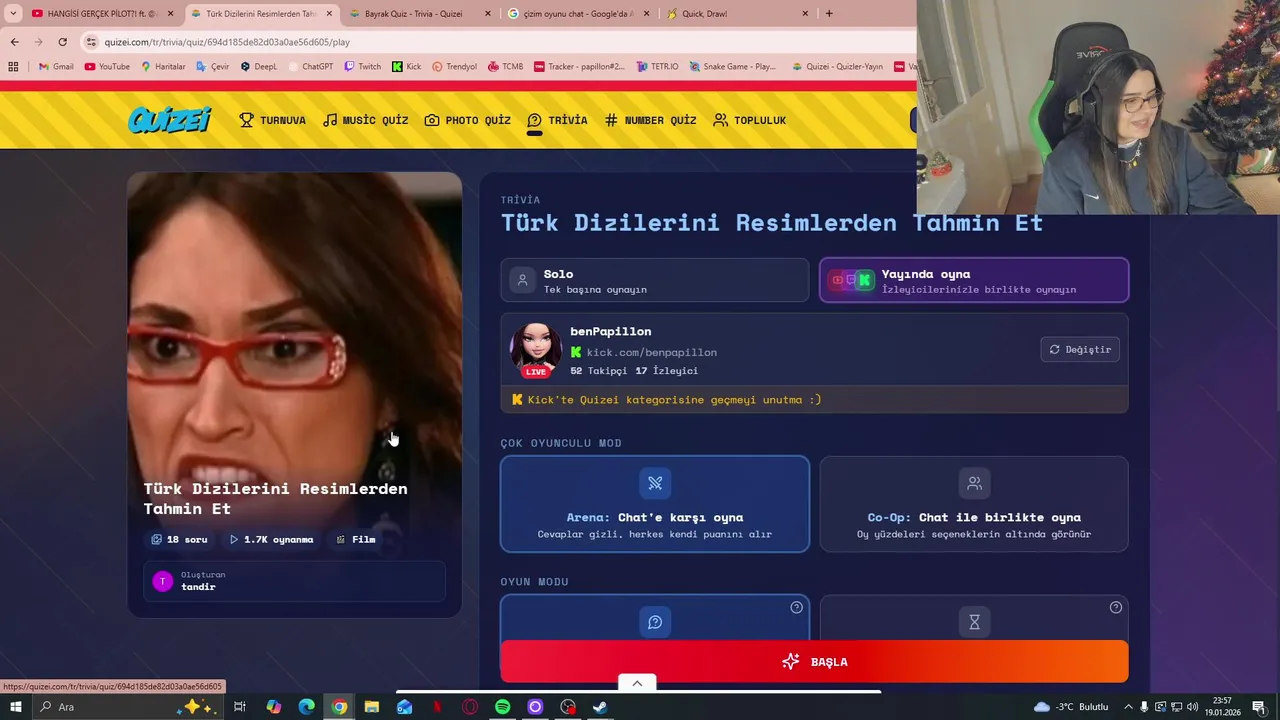1280x720 pixels.
Task: Click browser back arrow
Action: click(14, 42)
